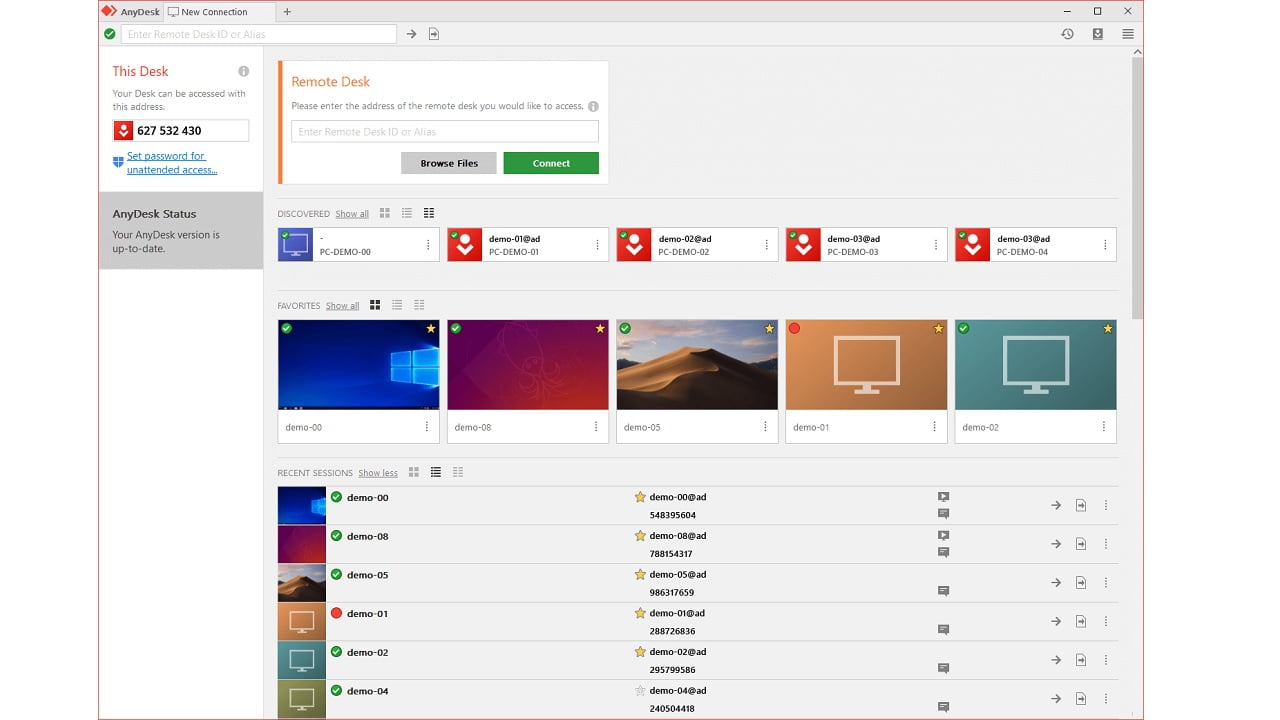The image size is (1280, 720).
Task: Click the monitor icon for the demo-00 session
Action: [x=941, y=495]
